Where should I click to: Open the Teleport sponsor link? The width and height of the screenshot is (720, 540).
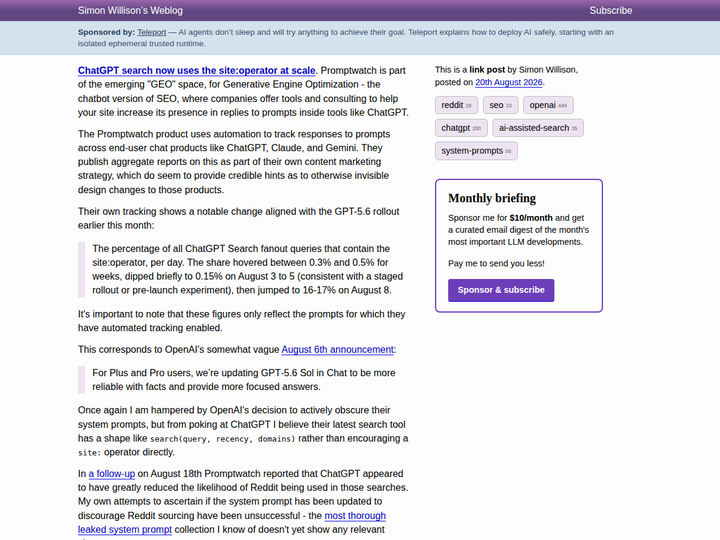click(x=152, y=32)
